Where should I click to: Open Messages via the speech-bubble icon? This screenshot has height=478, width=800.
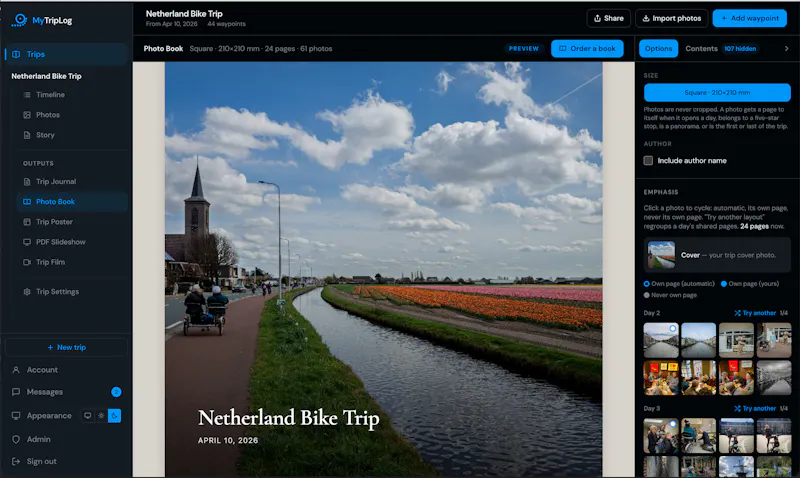(x=16, y=392)
